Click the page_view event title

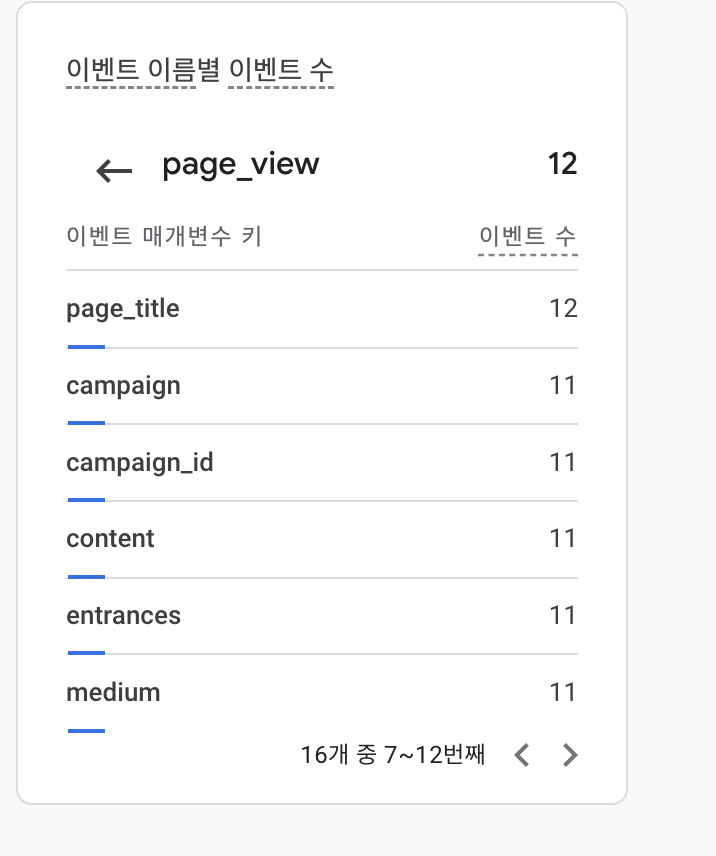[x=240, y=164]
